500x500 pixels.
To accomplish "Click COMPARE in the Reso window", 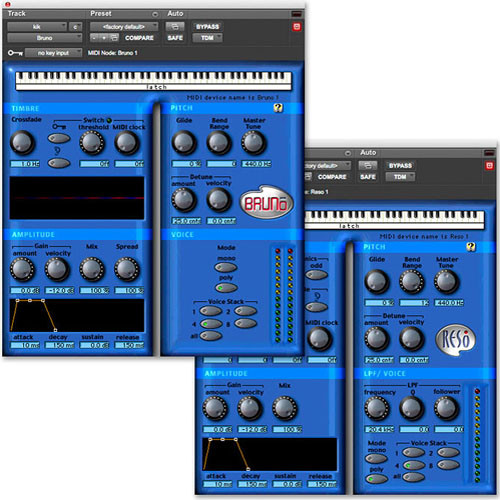I will point(332,177).
